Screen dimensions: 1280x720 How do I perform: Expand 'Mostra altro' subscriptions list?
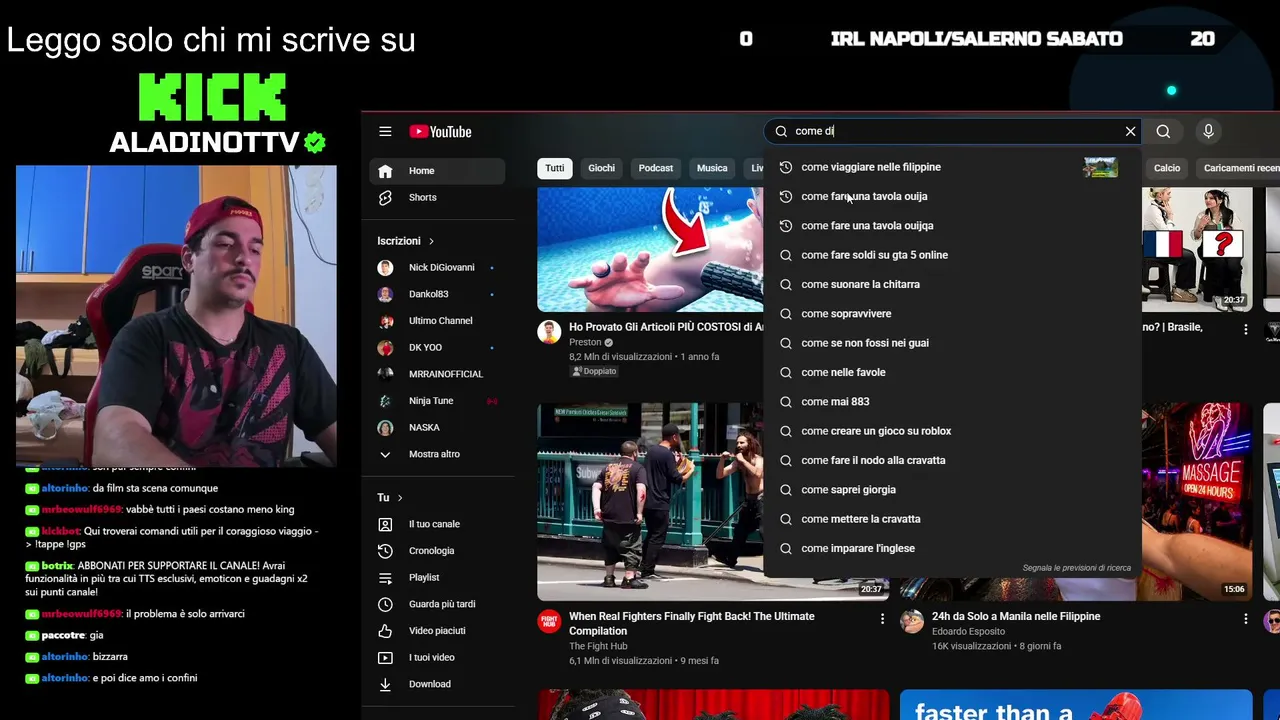click(x=438, y=454)
